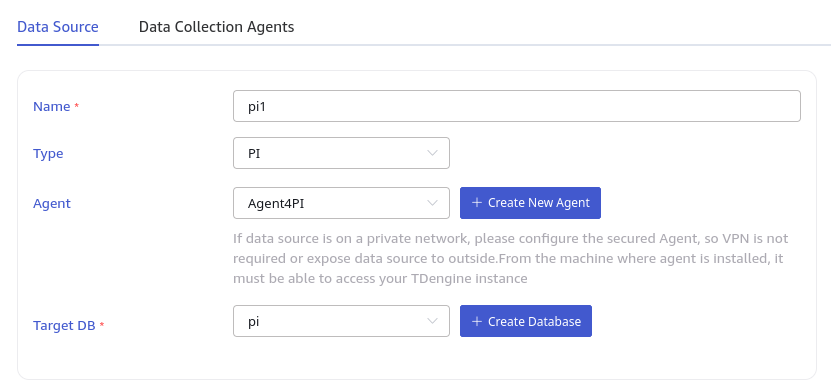Click the red asterisk beside Target DB
Viewport: 831px width, 385px height.
[102, 325]
